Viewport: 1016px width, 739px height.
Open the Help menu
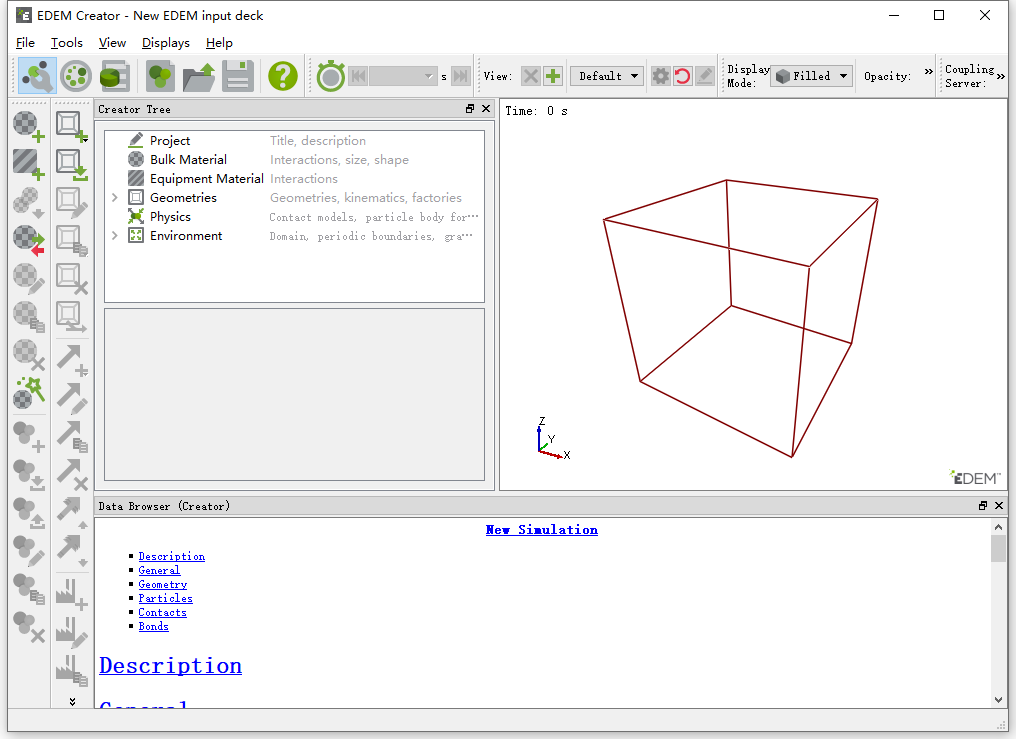(219, 43)
